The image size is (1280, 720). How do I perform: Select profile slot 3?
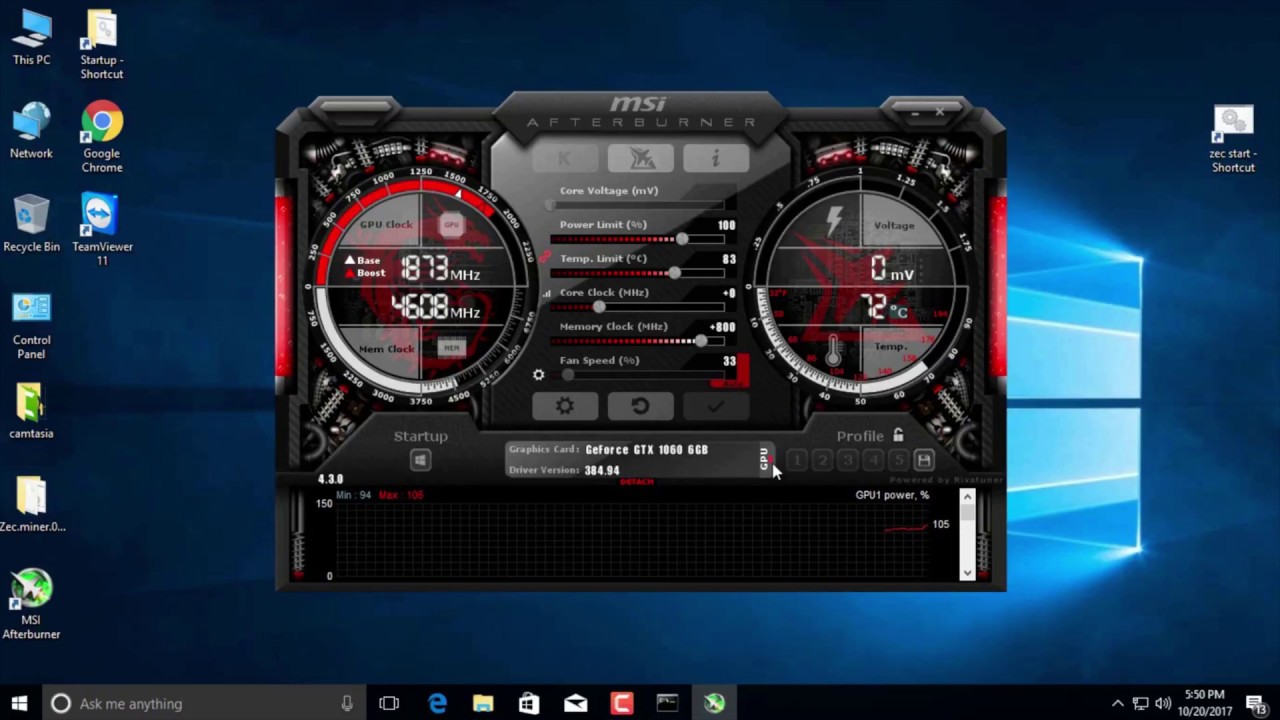point(847,460)
